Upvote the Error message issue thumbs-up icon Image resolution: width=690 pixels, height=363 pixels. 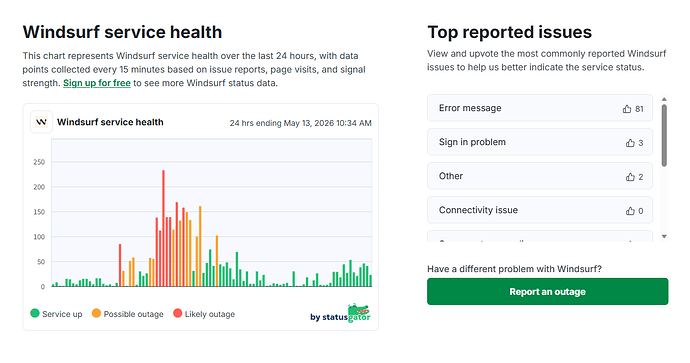627,109
